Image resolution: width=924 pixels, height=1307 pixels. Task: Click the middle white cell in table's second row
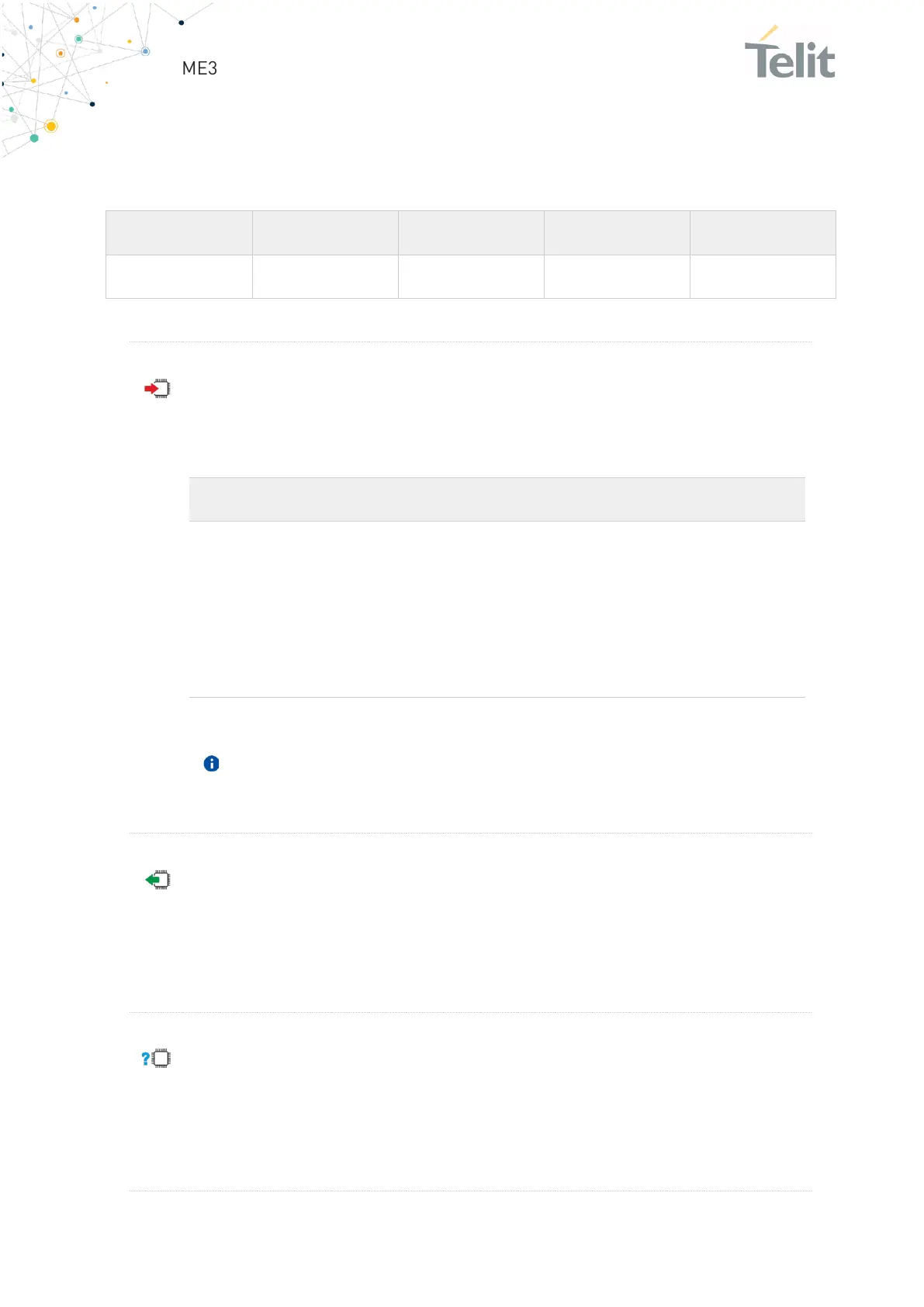(471, 277)
